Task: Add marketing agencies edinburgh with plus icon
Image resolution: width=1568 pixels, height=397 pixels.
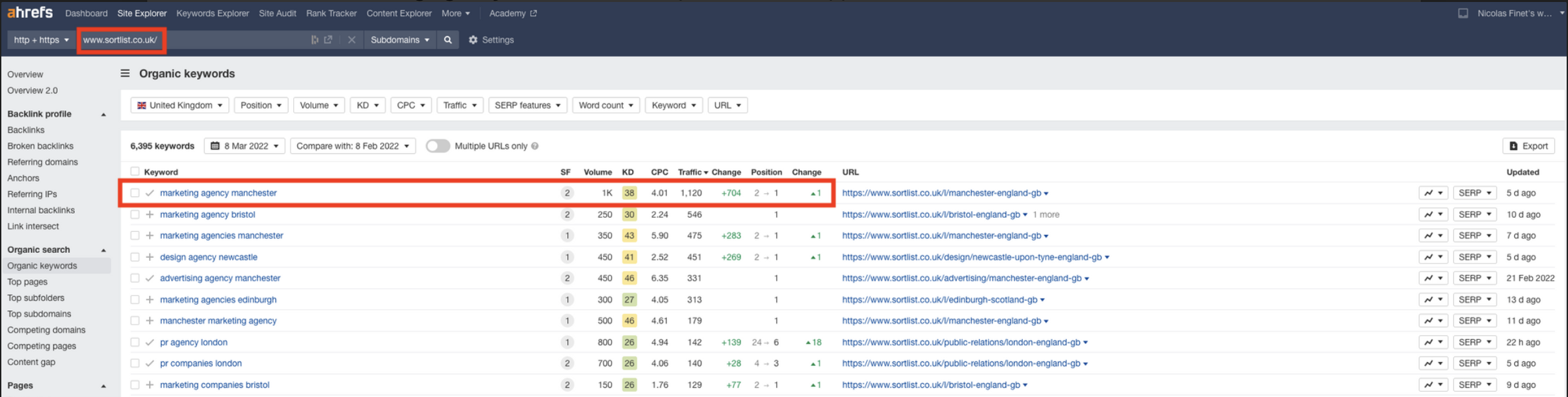Action: (x=150, y=299)
